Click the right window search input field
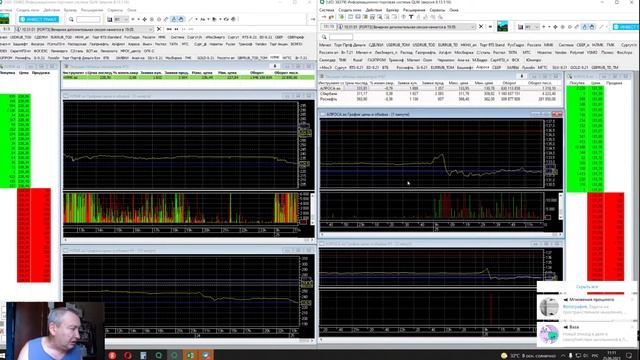Viewport: 640px width, 360px height. [341, 37]
